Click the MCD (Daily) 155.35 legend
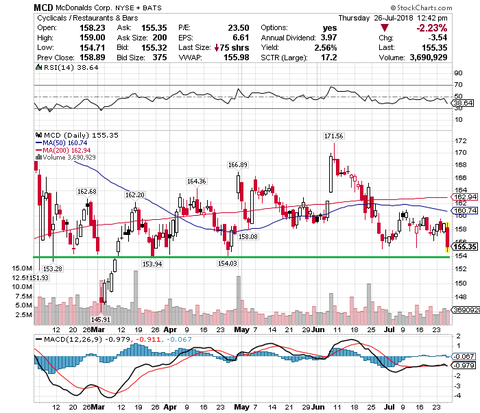 click(81, 135)
